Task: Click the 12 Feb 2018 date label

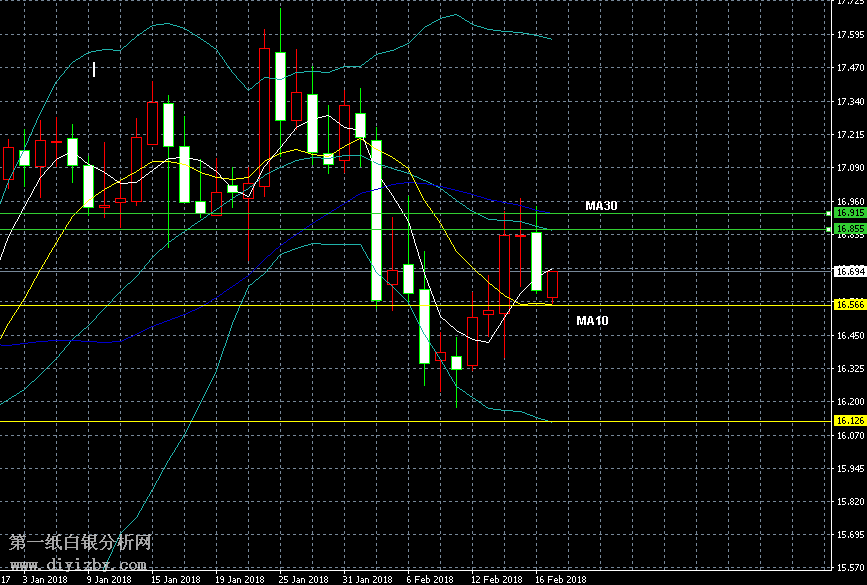Action: pos(497,579)
